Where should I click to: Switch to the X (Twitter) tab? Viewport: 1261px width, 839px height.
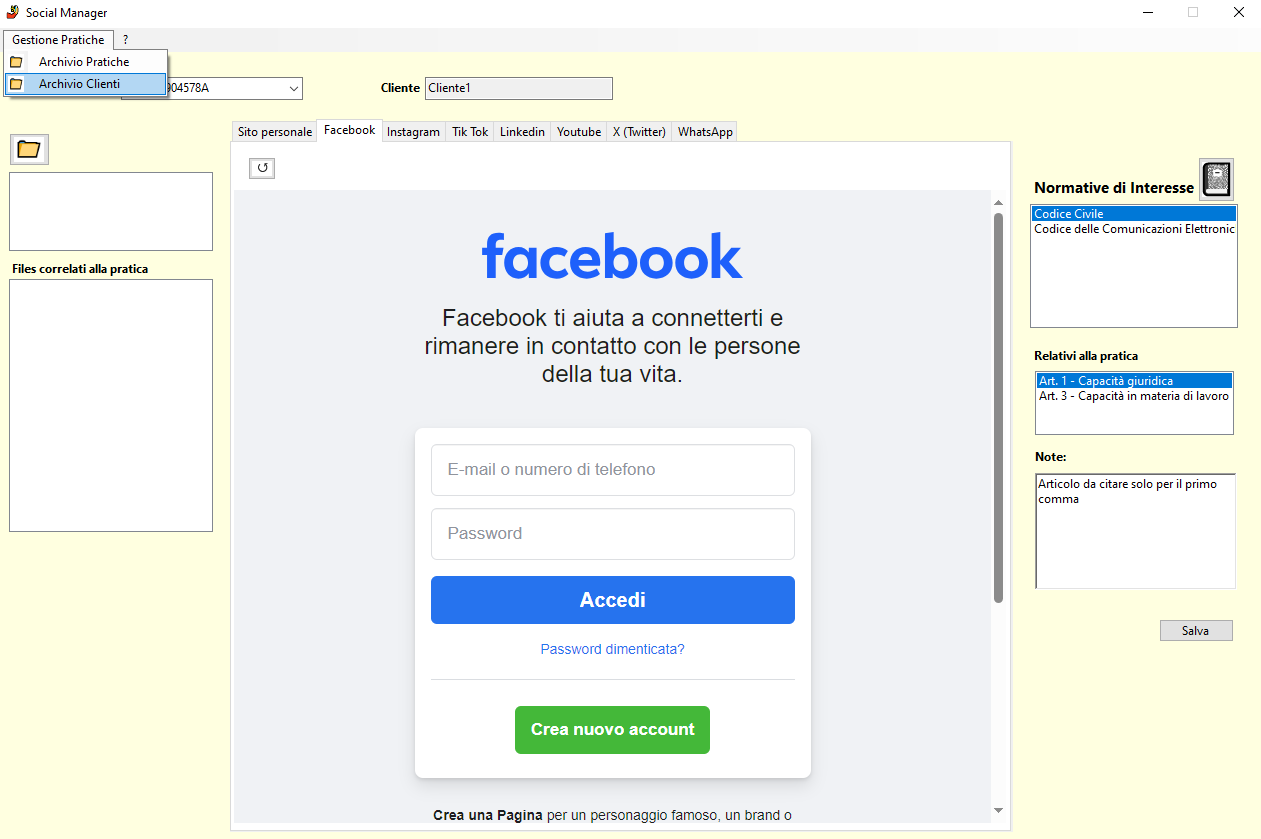coord(639,132)
